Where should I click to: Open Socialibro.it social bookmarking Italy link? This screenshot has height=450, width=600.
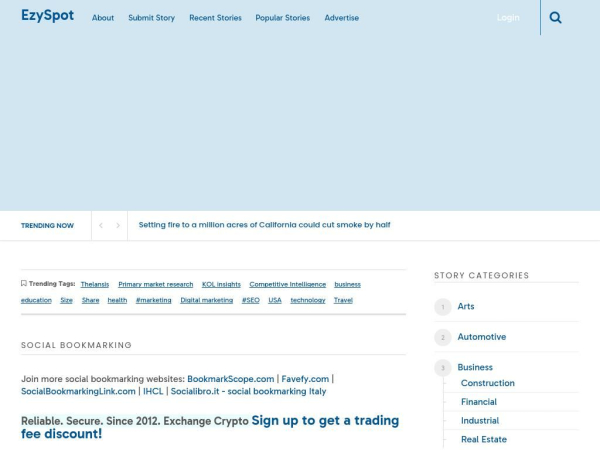point(248,391)
